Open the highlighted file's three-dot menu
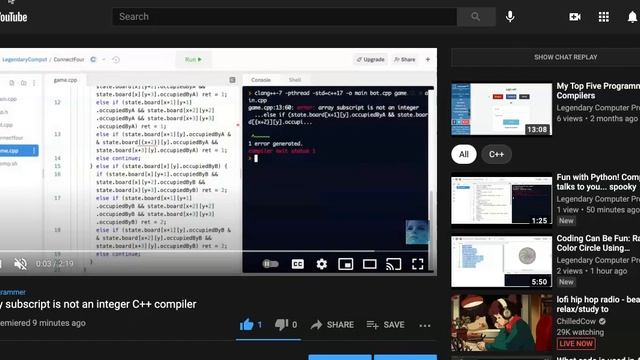This screenshot has height=360, width=640. pos(34,151)
